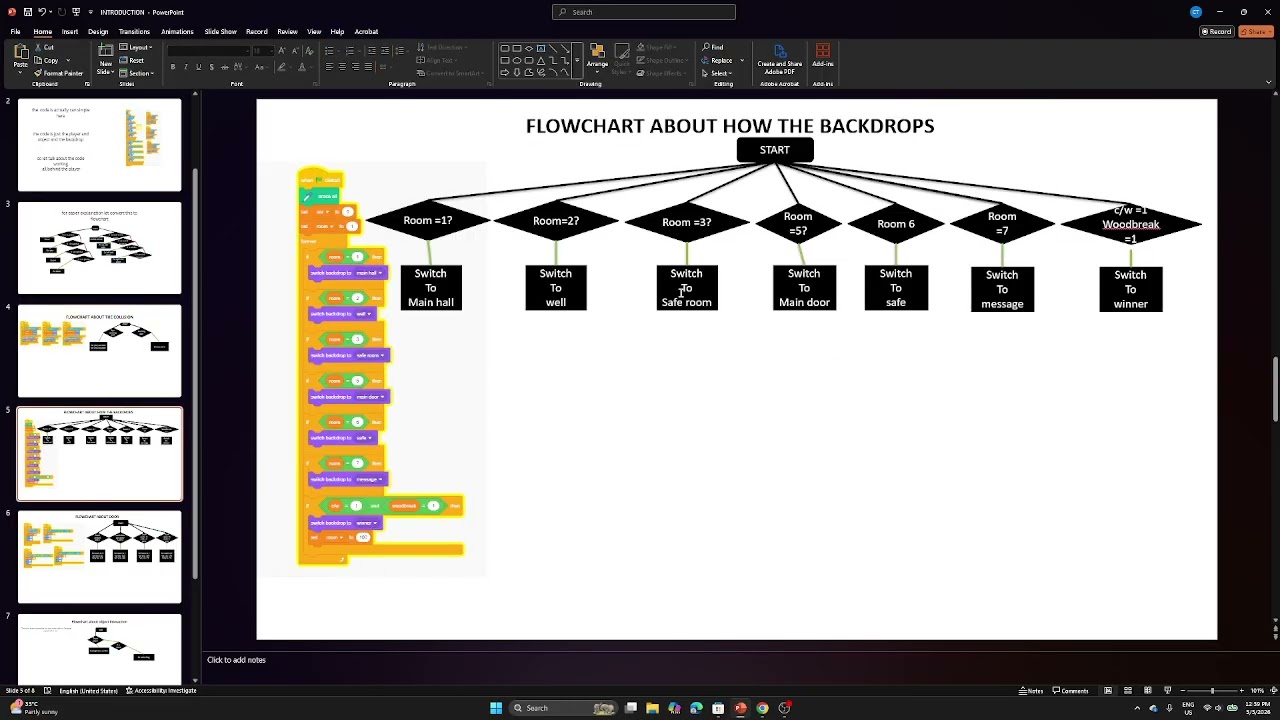Start Slide Show from status bar
The image size is (1280, 720).
pyautogui.click(x=1167, y=691)
